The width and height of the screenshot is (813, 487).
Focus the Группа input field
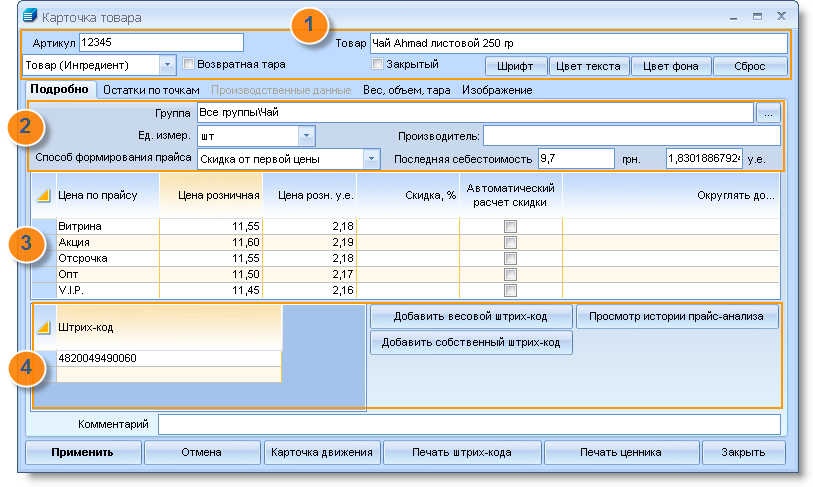click(x=475, y=113)
